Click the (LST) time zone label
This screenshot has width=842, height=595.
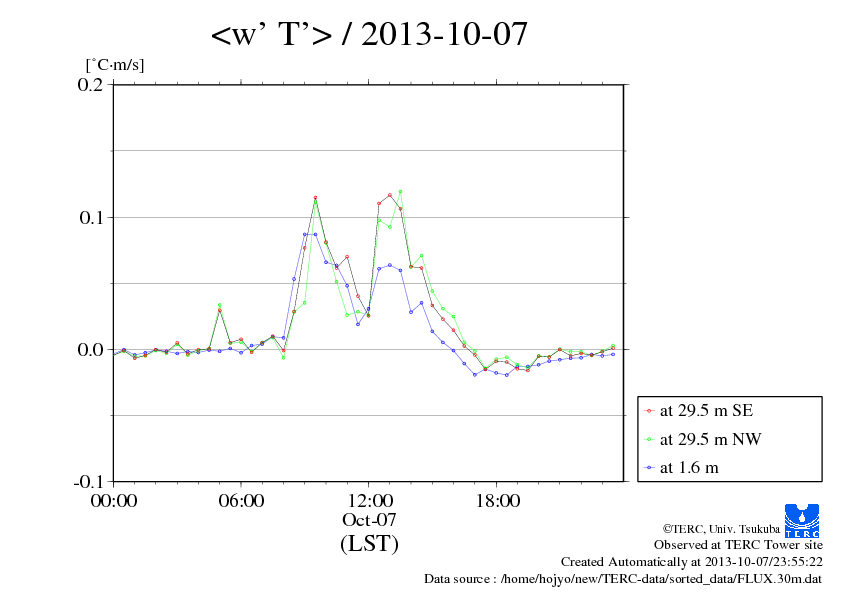click(369, 544)
